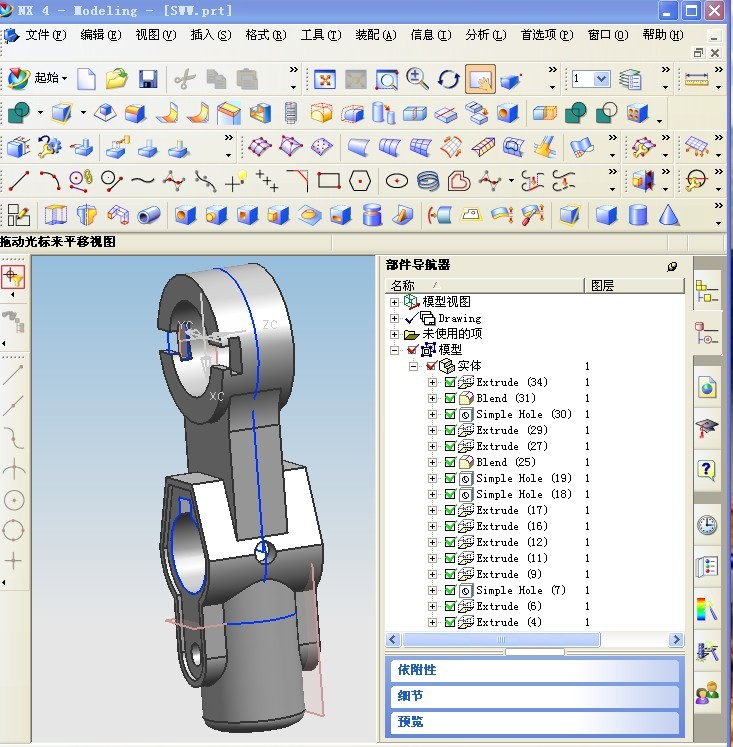The height and width of the screenshot is (747, 733).
Task: Expand the Simple Hole (18) node
Action: [x=432, y=495]
